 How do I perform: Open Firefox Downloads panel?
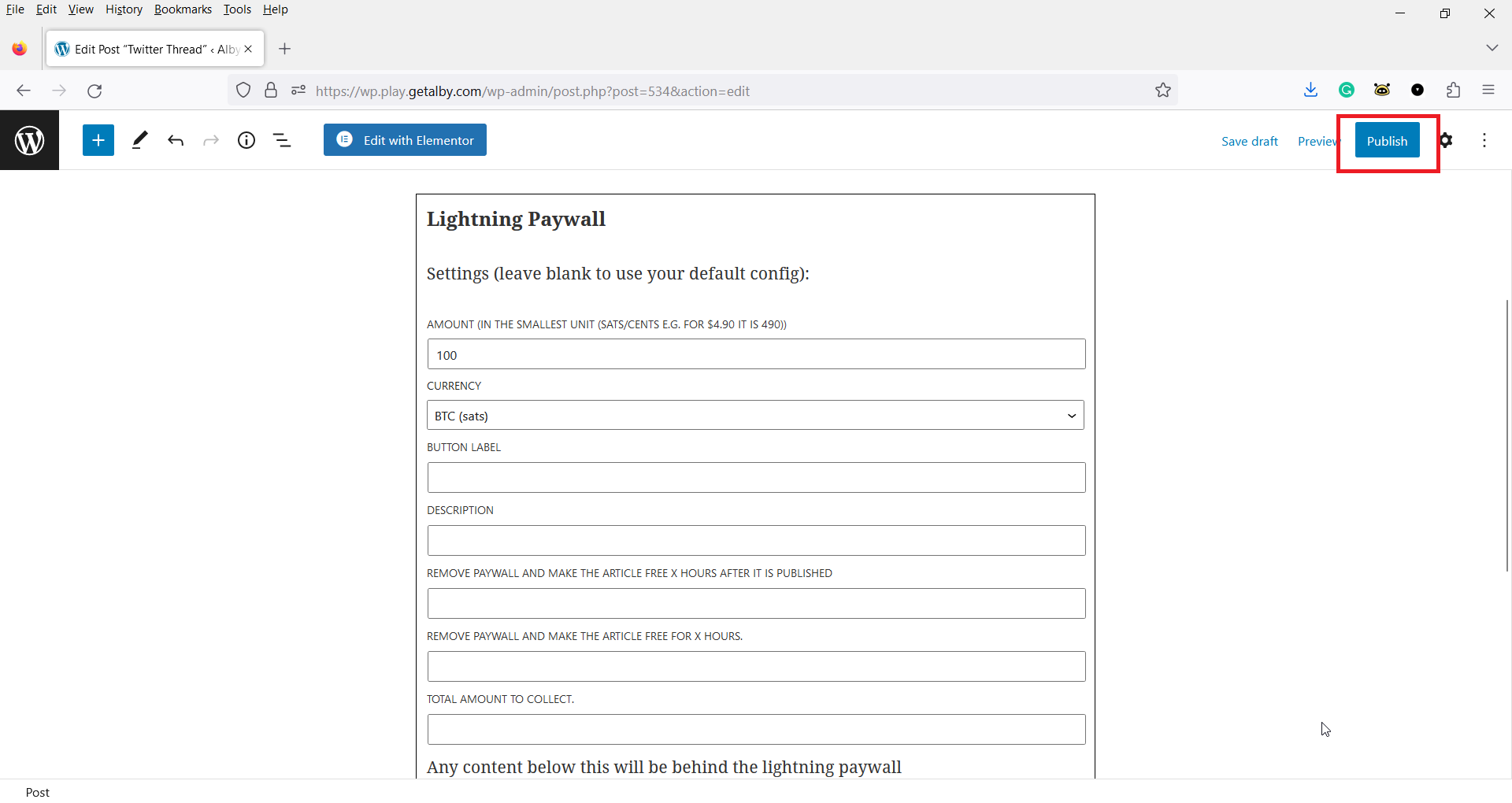click(x=1310, y=91)
